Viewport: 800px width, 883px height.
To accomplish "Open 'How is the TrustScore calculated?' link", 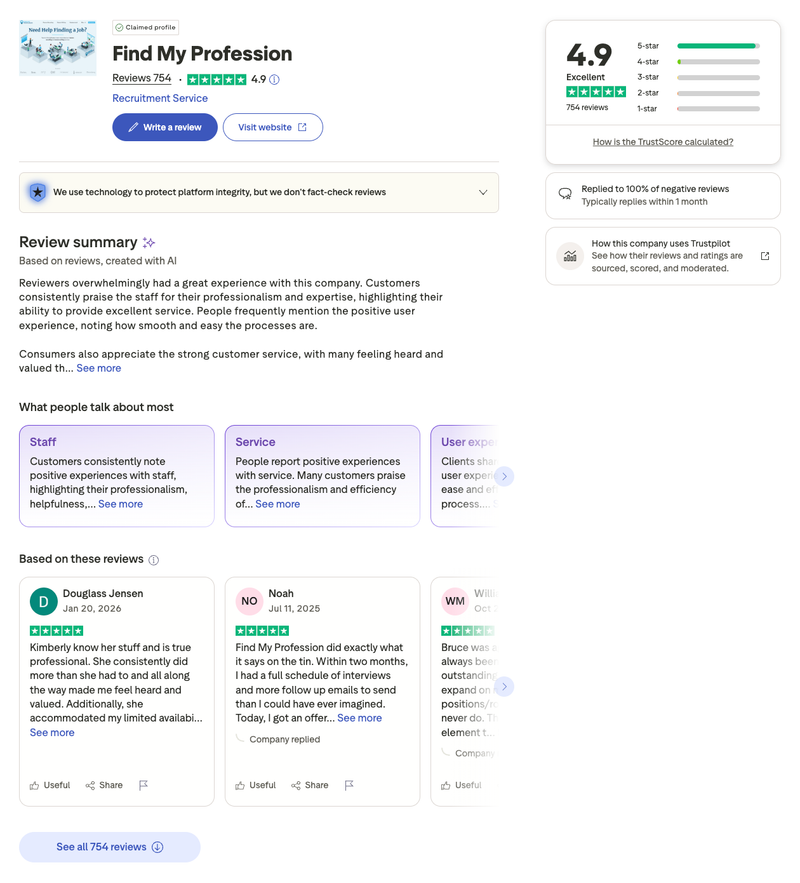I will point(662,142).
